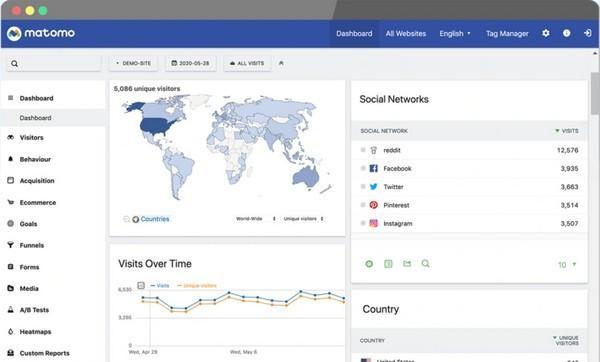Open the ALL VISITS segment selector

tap(247, 63)
